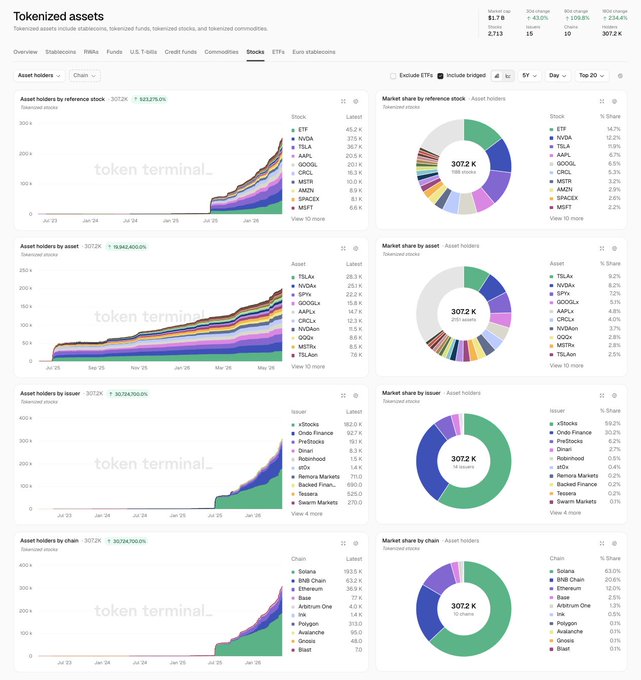
Task: Click the 234.4% 180d change value
Action: [615, 18]
